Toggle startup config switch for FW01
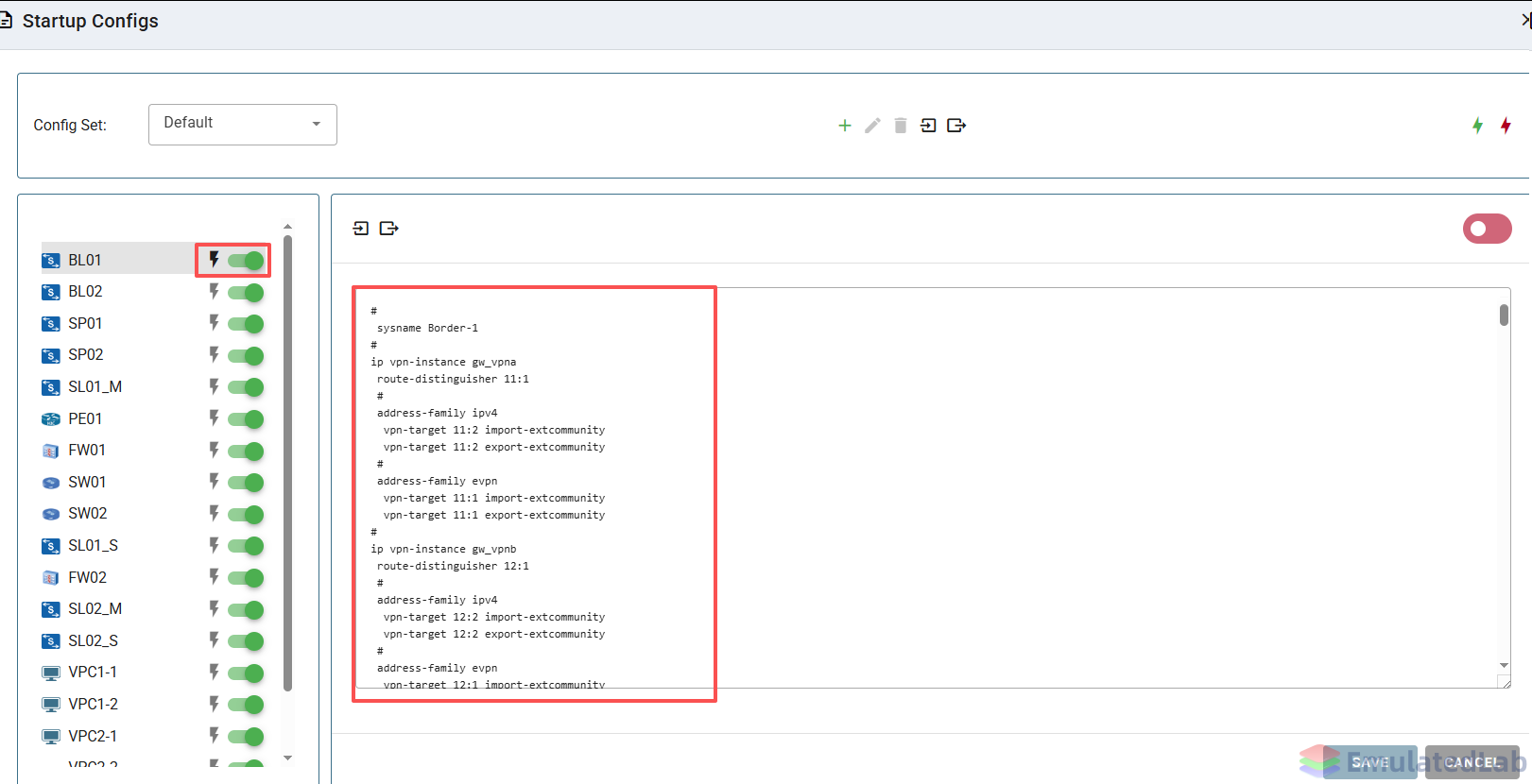1532x784 pixels. point(246,452)
